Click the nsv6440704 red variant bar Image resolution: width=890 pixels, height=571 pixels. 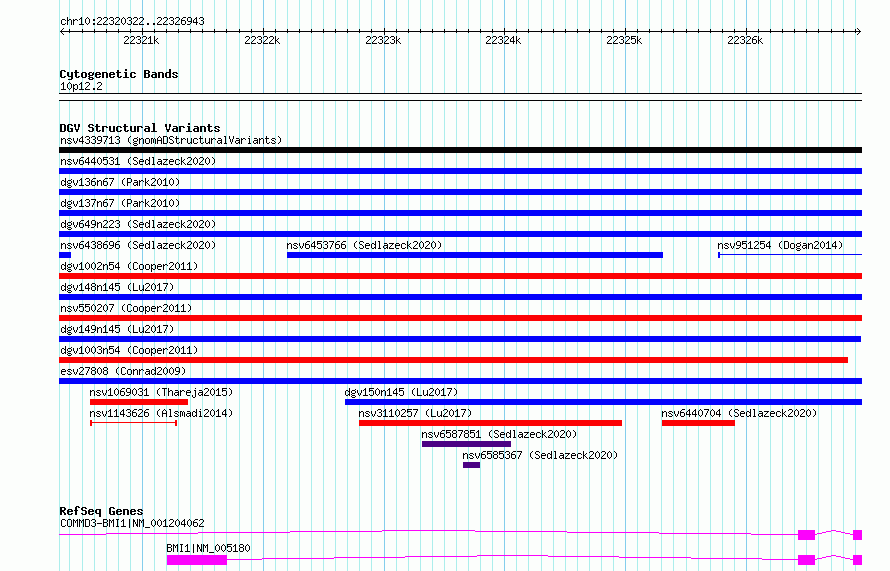point(698,423)
